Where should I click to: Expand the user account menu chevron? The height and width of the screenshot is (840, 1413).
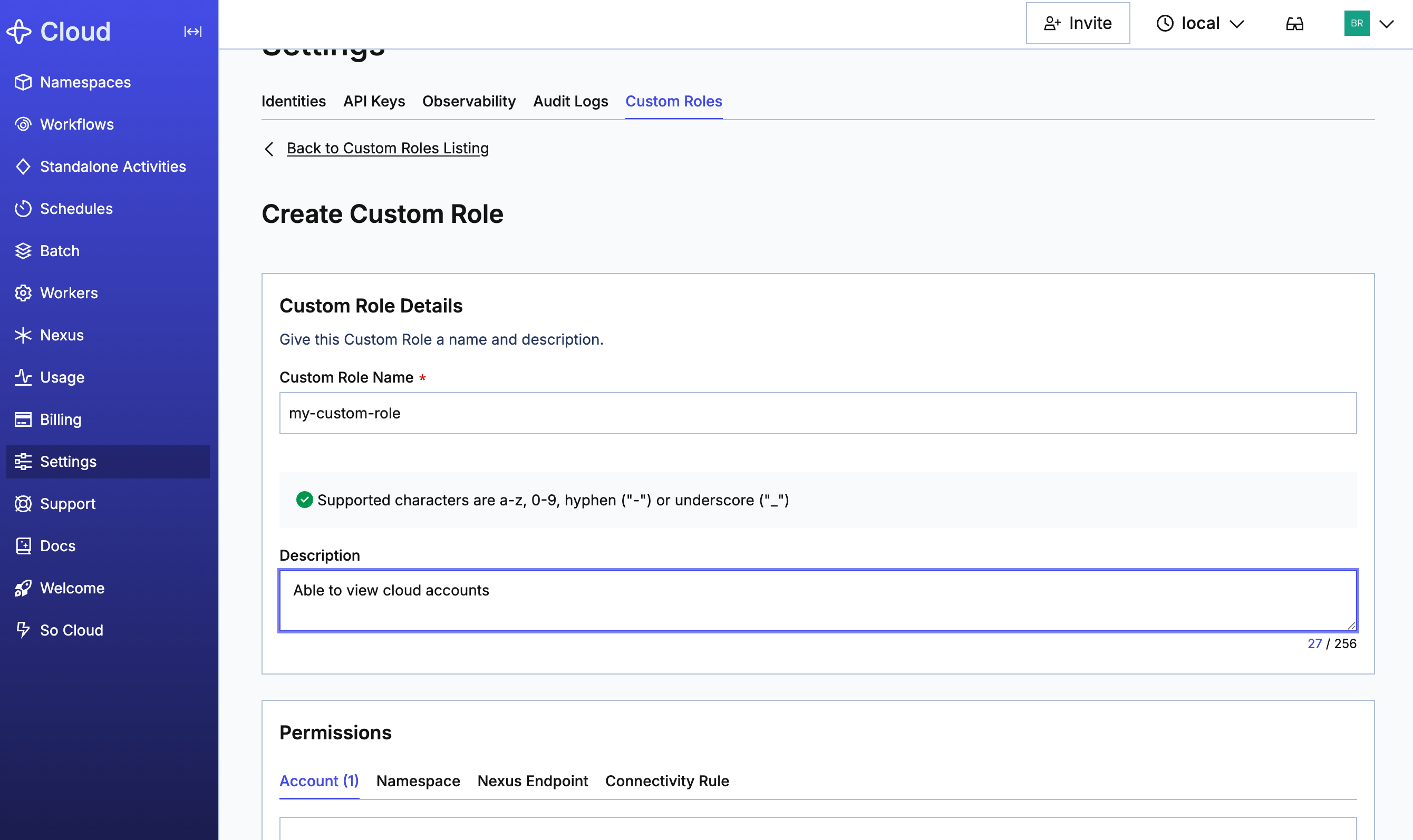1387,24
